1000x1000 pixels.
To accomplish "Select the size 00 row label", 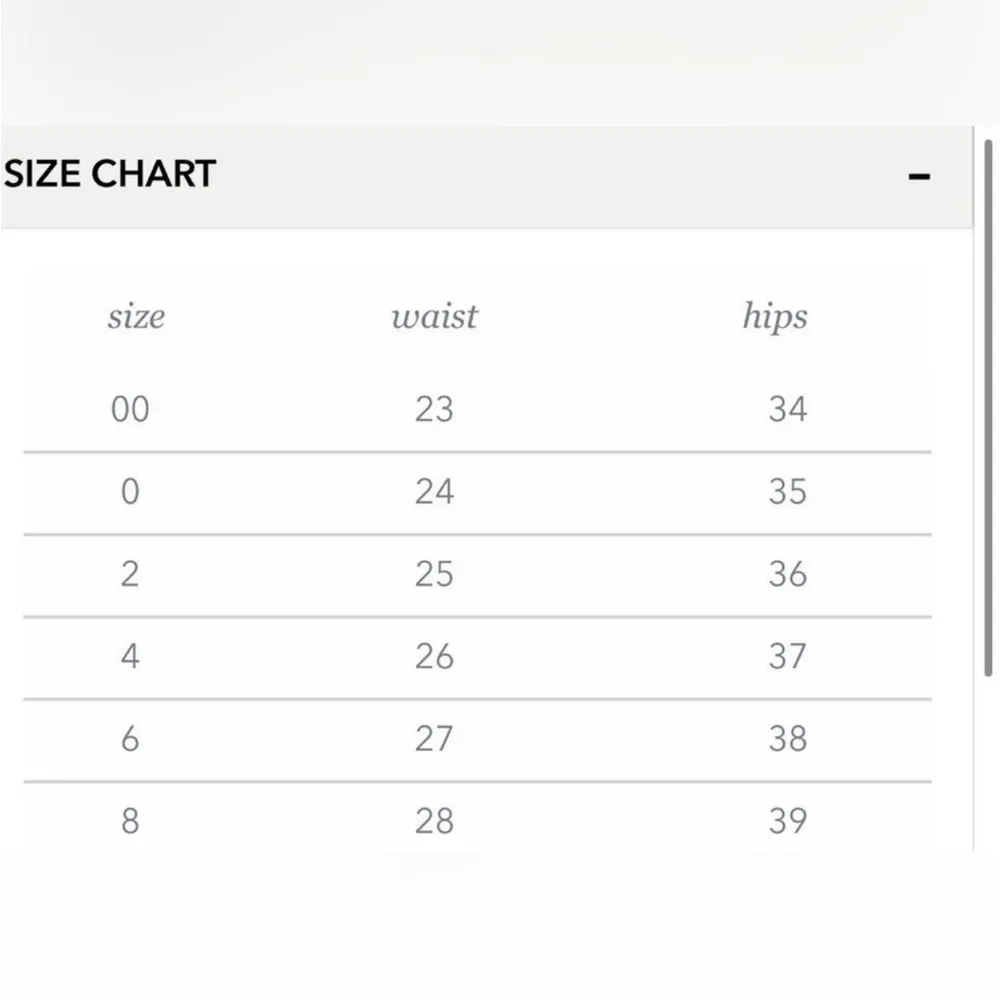I will pos(130,409).
